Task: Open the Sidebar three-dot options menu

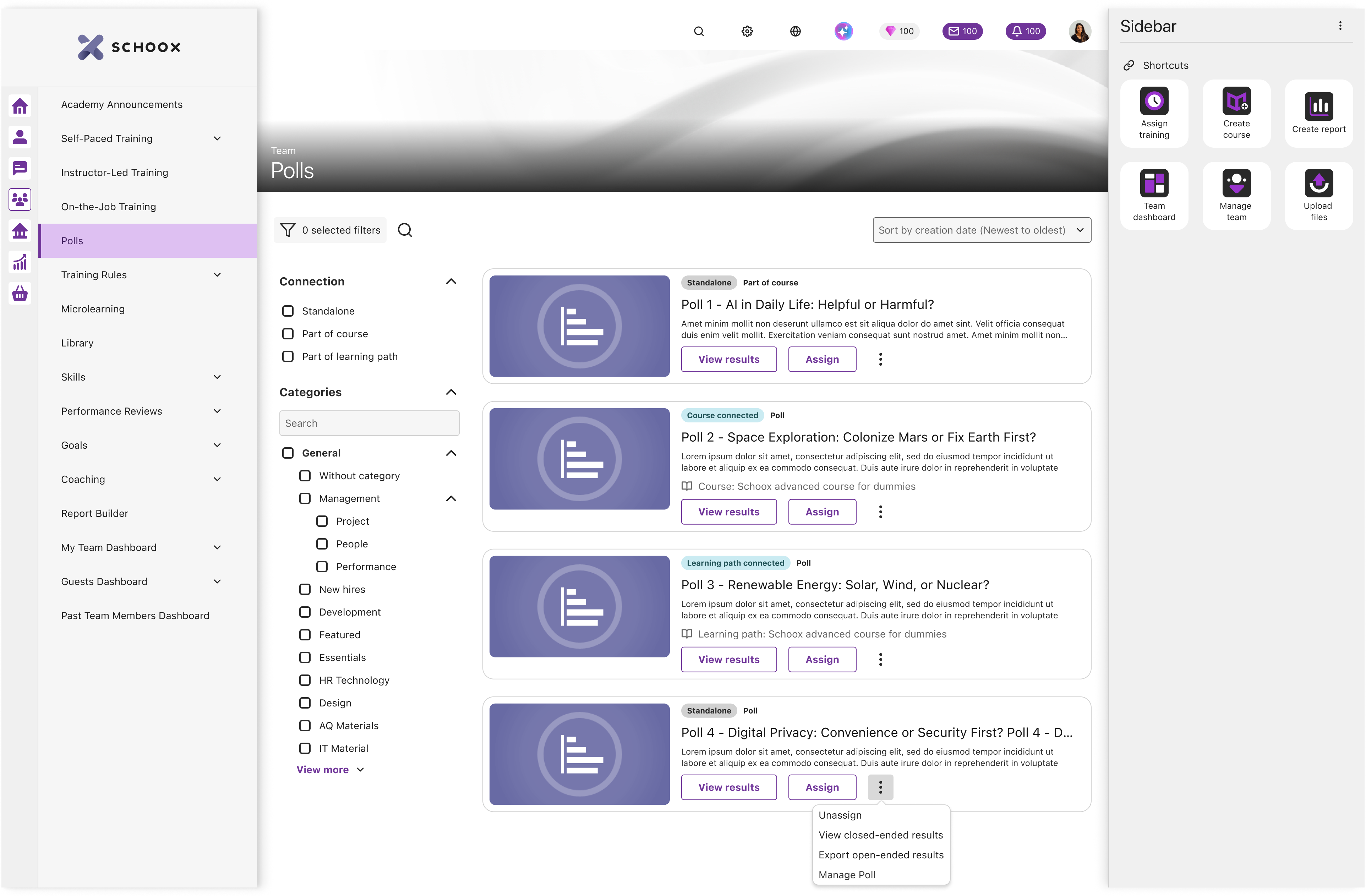Action: pyautogui.click(x=1340, y=26)
